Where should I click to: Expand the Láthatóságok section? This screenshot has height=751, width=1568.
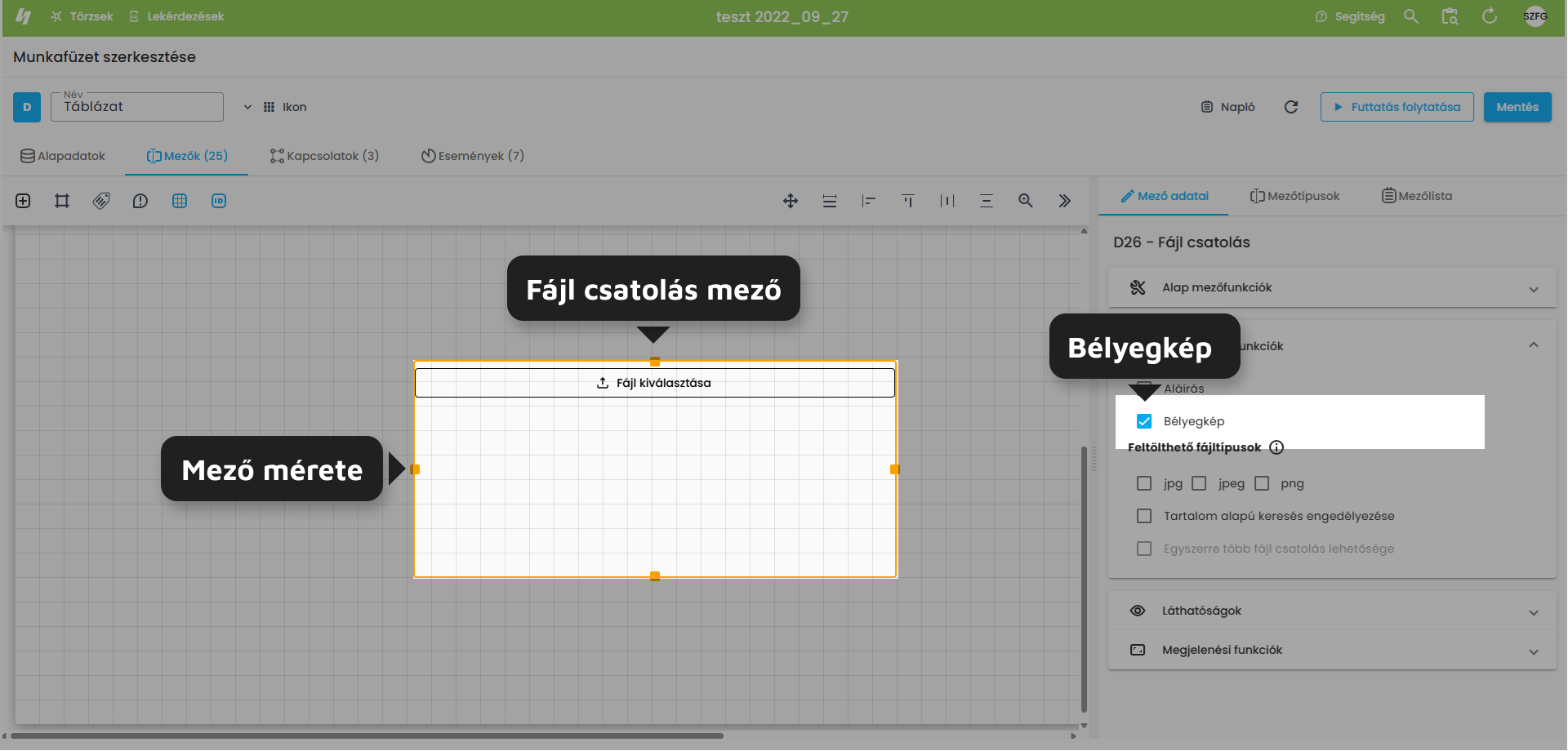pos(1332,611)
